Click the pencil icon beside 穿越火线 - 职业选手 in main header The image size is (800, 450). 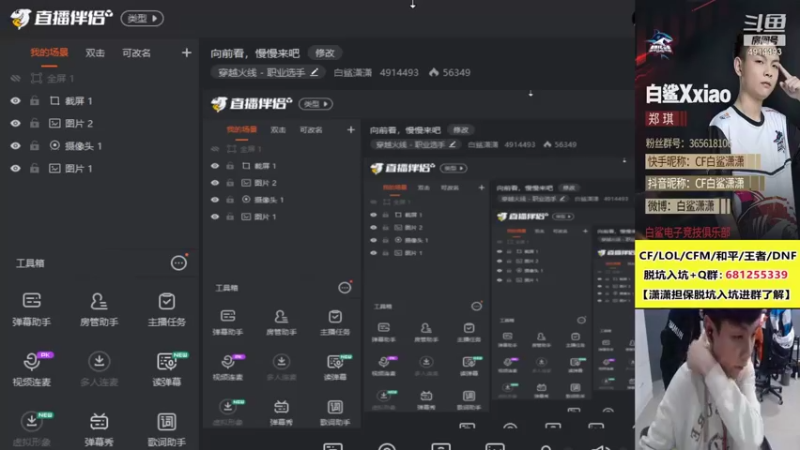click(314, 72)
